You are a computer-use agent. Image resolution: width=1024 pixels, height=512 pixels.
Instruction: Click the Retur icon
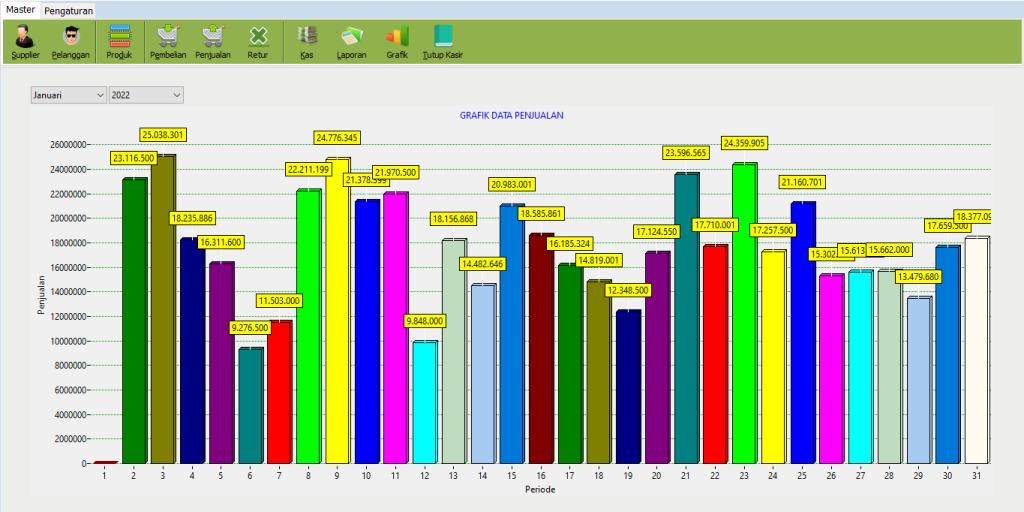[258, 42]
